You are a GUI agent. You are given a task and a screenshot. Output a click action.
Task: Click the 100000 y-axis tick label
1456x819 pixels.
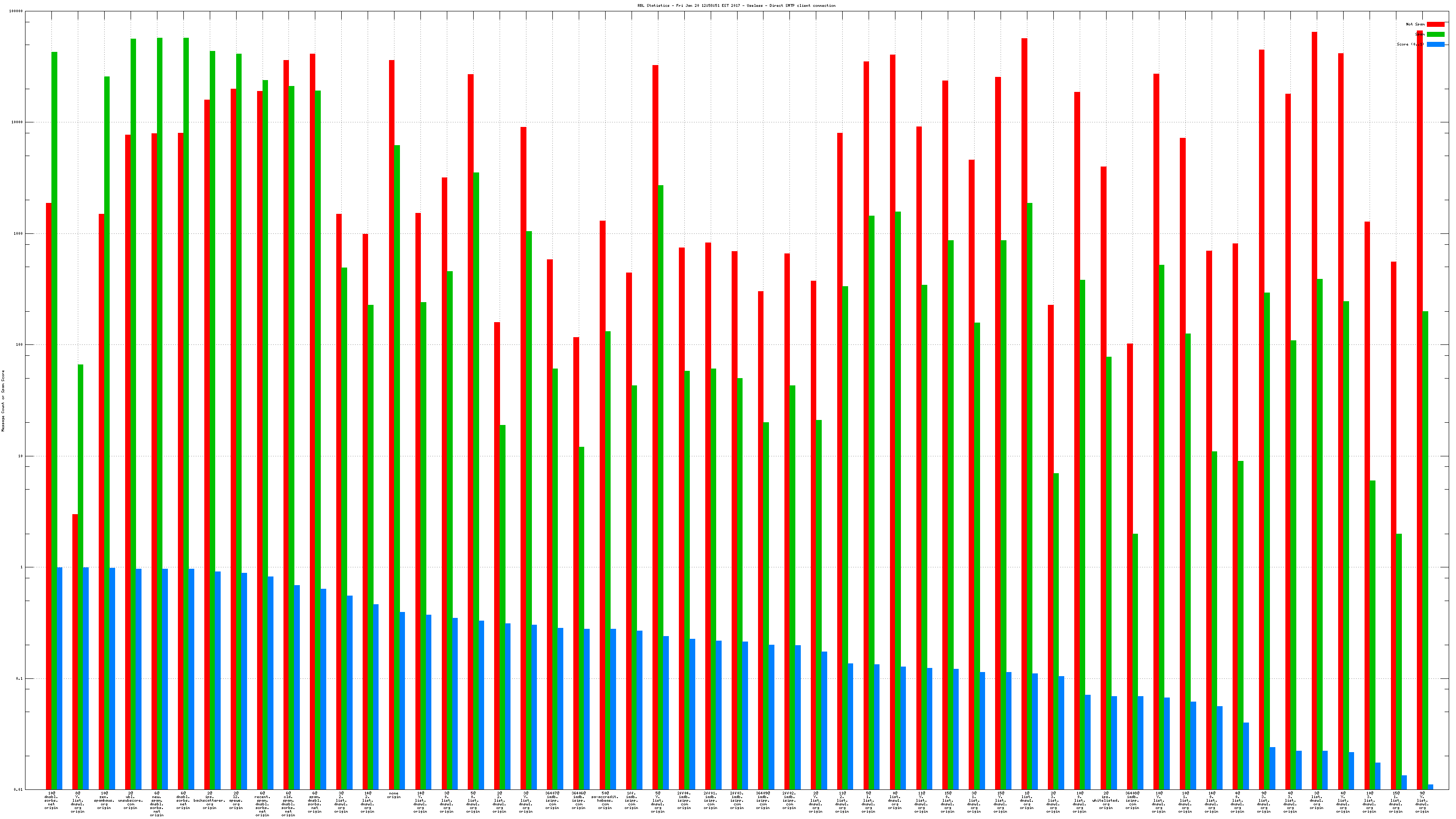point(16,11)
